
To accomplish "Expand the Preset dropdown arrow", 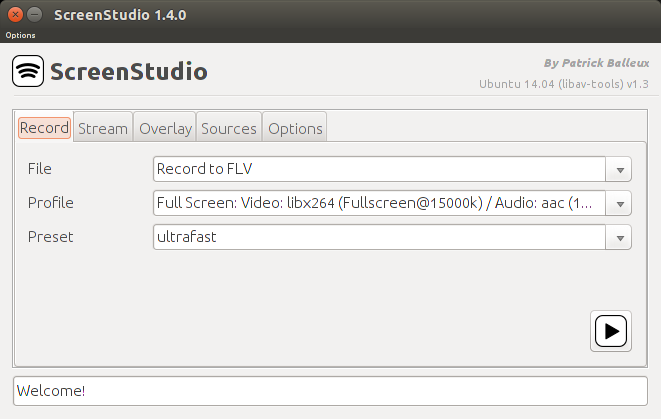I will pos(619,238).
